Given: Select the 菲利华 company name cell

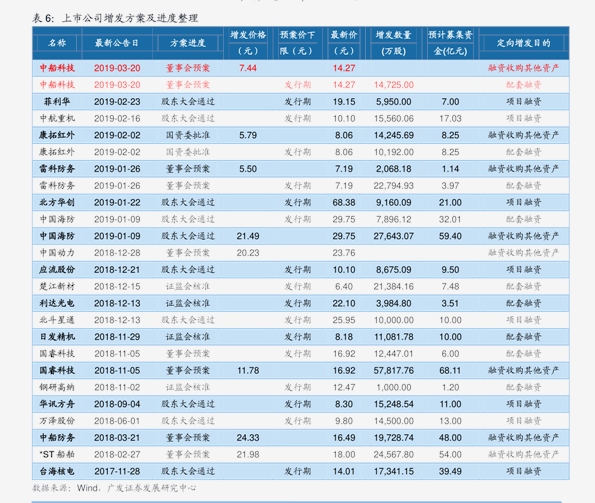Looking at the screenshot, I should tap(57, 102).
